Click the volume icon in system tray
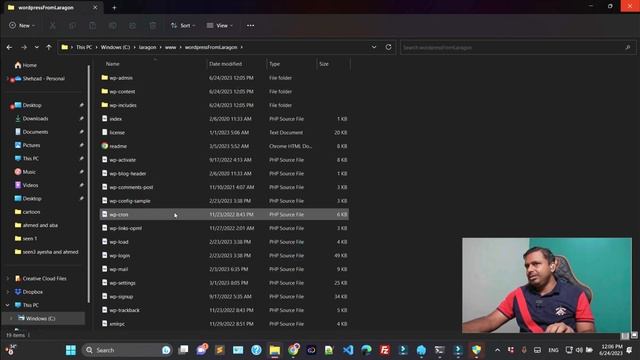Viewport: 640px width, 360px height. coord(579,350)
